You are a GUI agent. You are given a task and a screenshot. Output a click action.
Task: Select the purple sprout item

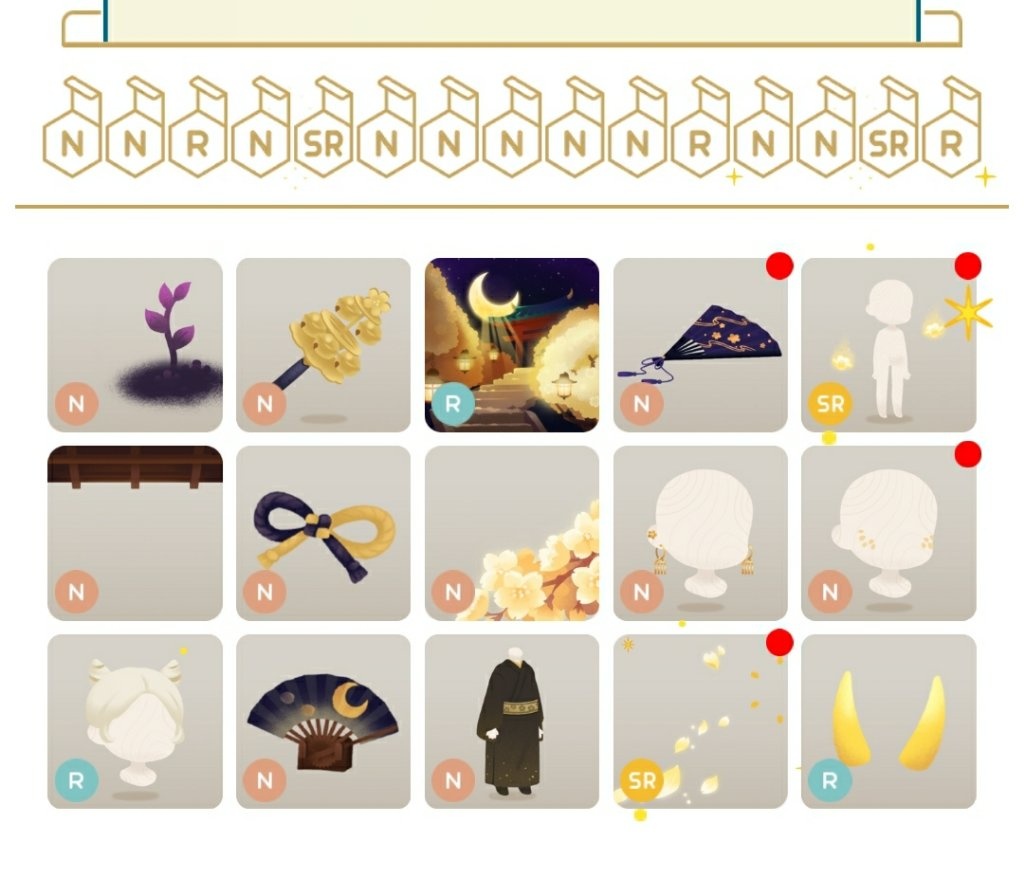click(135, 345)
